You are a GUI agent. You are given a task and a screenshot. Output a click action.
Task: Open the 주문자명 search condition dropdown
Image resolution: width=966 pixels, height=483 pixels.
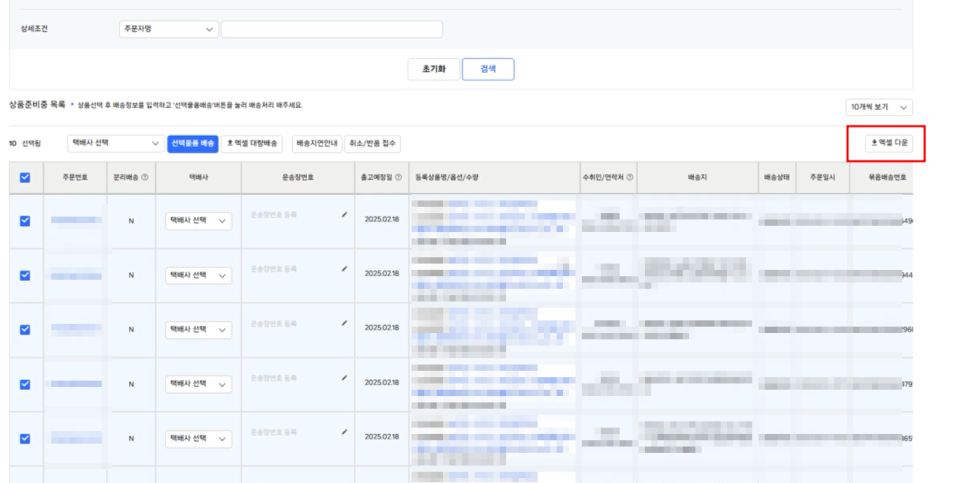[169, 29]
